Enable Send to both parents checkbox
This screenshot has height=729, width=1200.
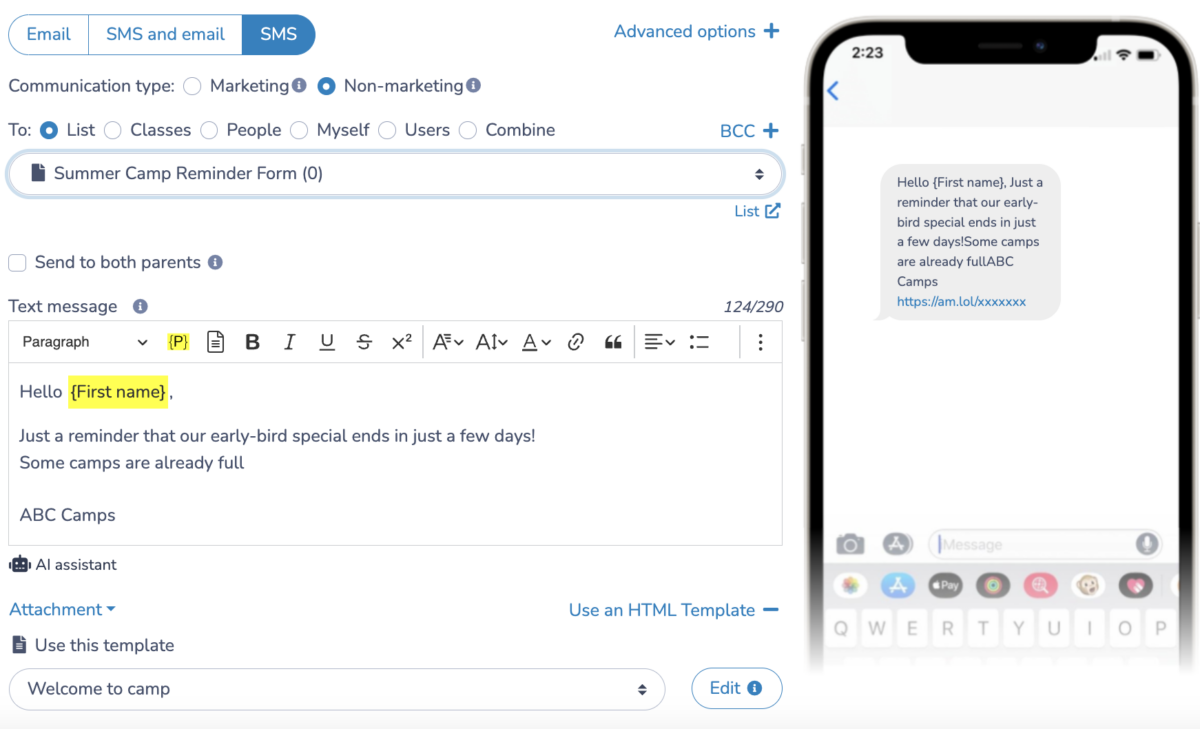tap(17, 263)
